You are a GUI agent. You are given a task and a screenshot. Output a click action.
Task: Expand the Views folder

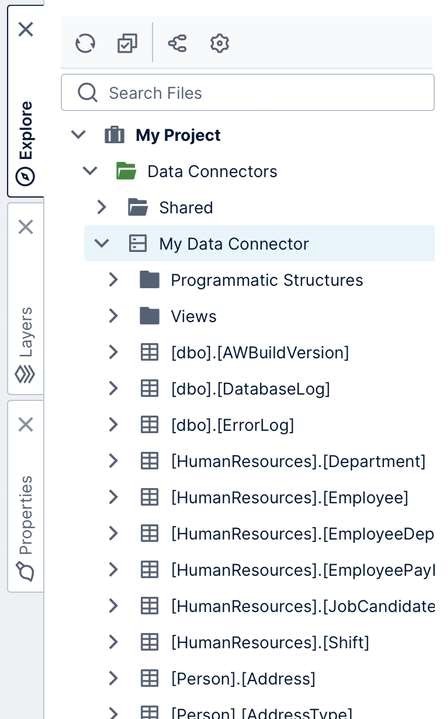point(113,316)
